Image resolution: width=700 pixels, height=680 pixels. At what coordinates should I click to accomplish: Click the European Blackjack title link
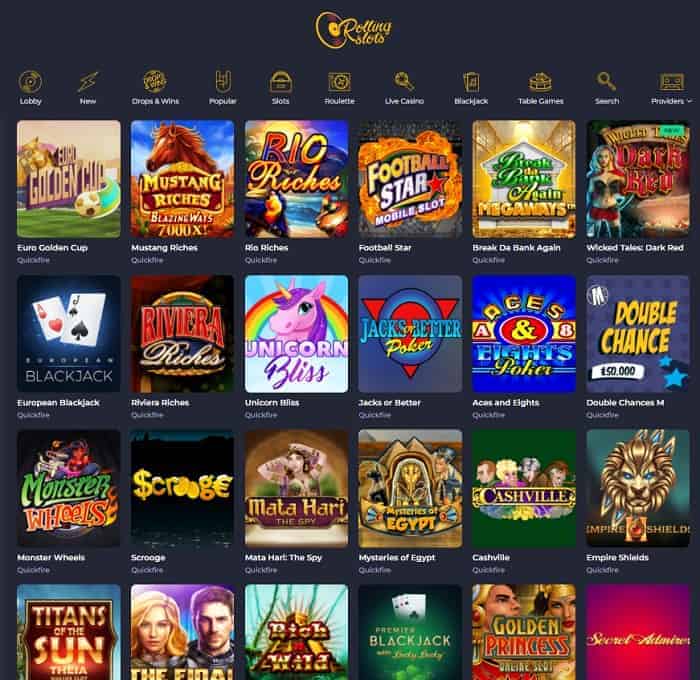point(58,403)
